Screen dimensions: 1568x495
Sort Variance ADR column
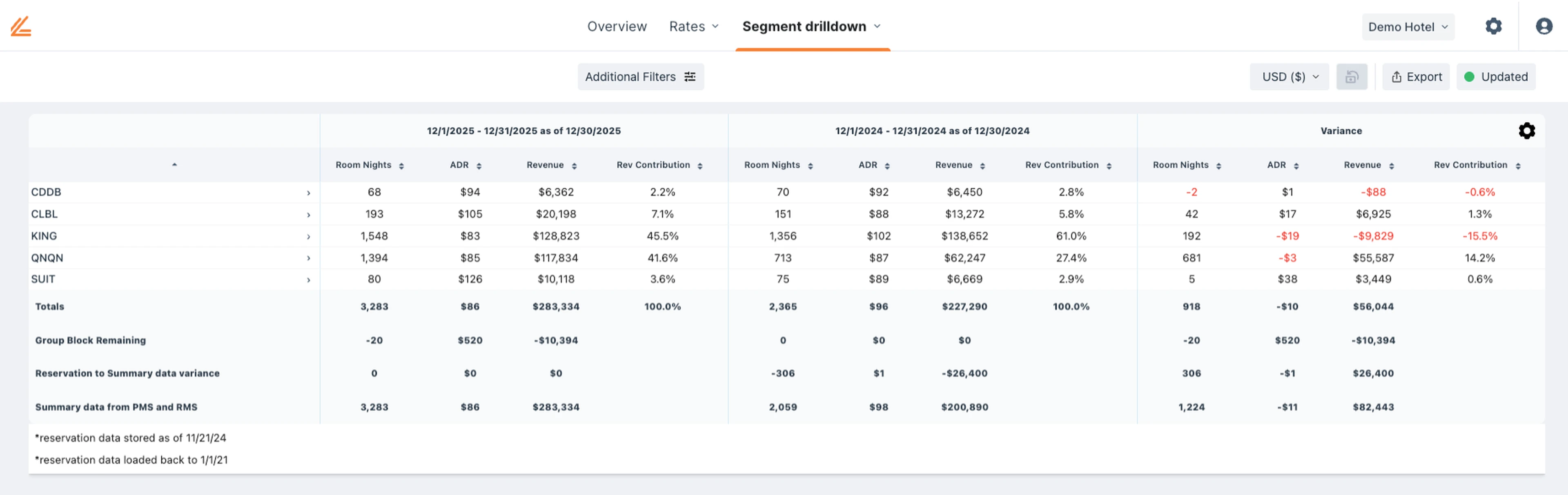[x=1296, y=165]
